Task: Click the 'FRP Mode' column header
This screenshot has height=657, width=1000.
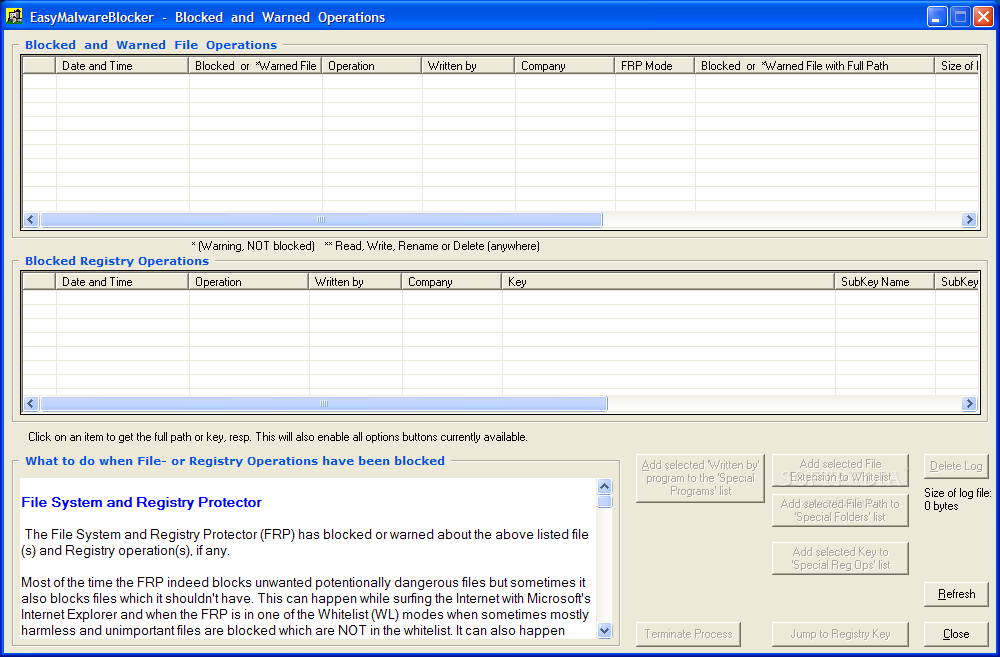Action: coord(654,65)
